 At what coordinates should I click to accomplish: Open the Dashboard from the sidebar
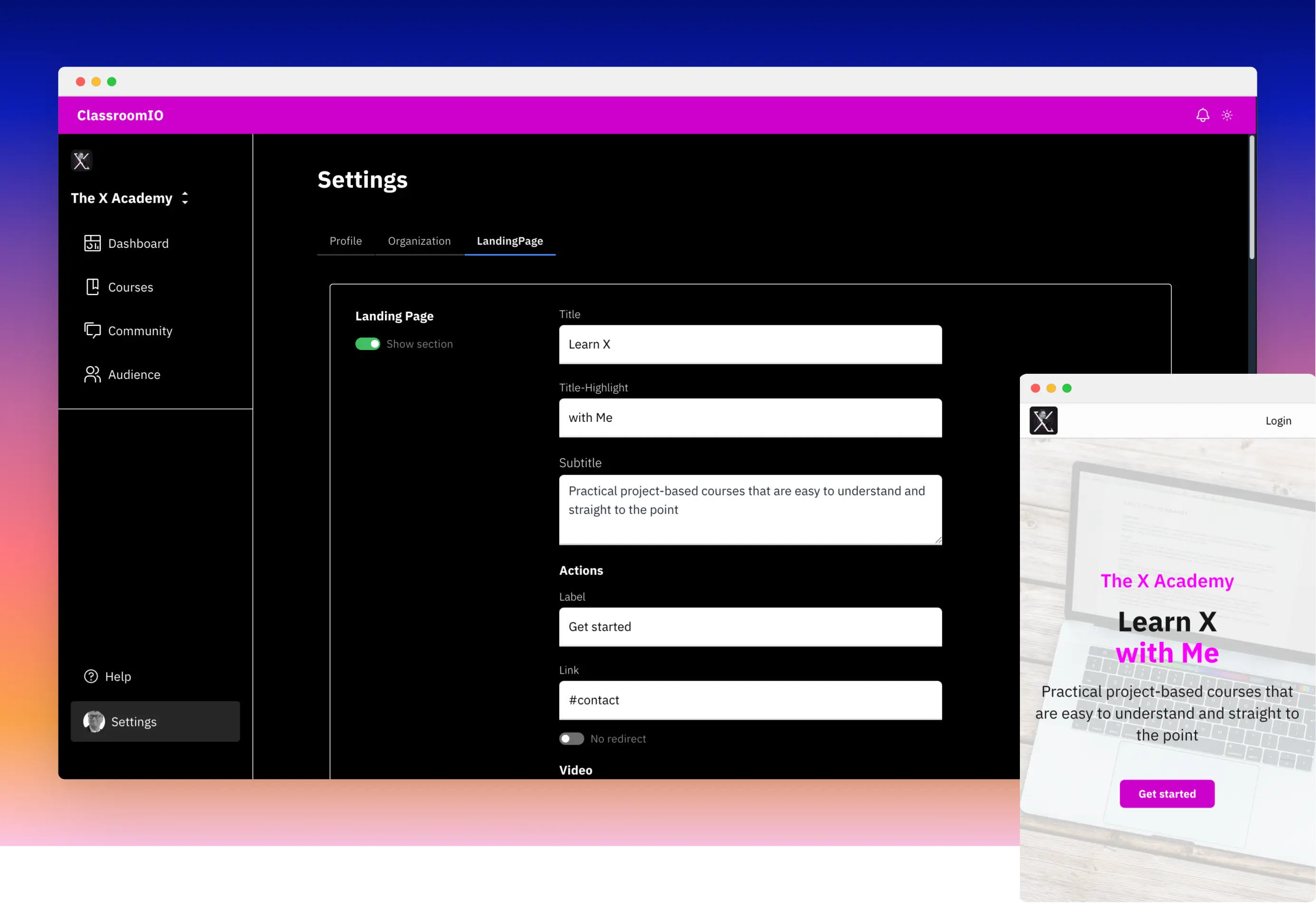point(138,243)
